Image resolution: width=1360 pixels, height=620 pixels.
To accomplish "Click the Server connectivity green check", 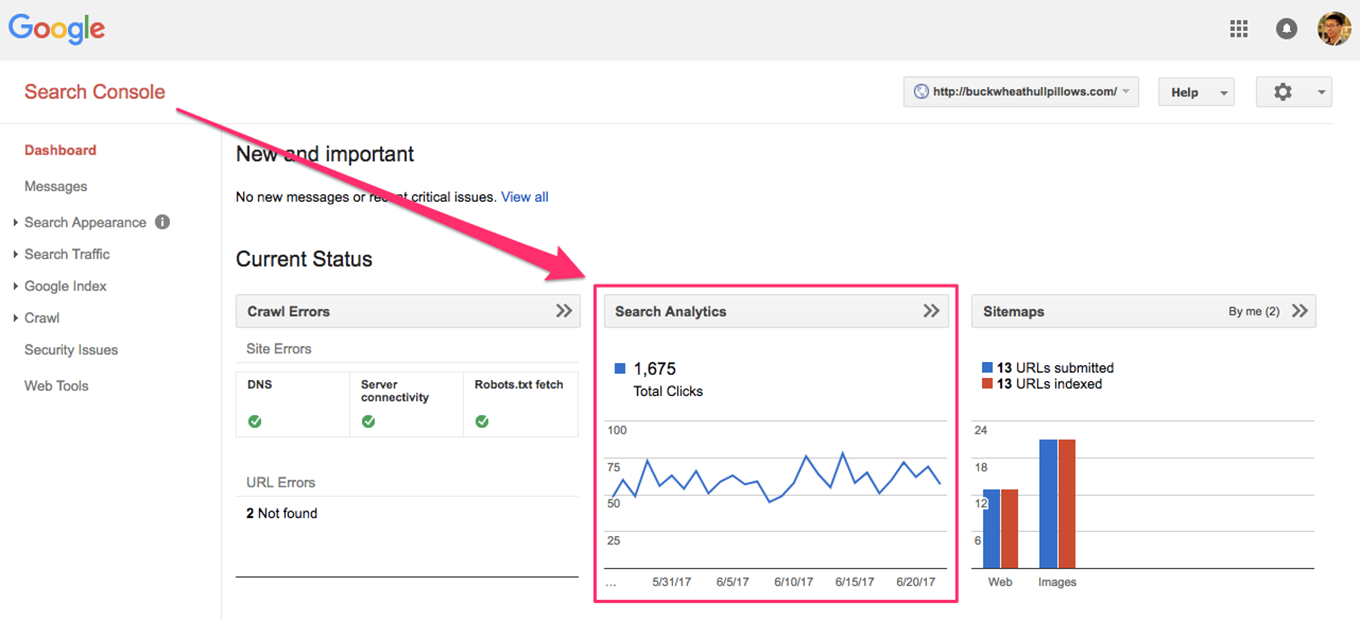I will [x=368, y=421].
